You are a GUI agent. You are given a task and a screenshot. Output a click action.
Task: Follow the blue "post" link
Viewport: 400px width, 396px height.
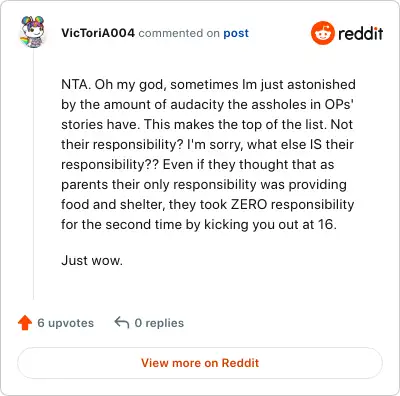pyautogui.click(x=236, y=33)
